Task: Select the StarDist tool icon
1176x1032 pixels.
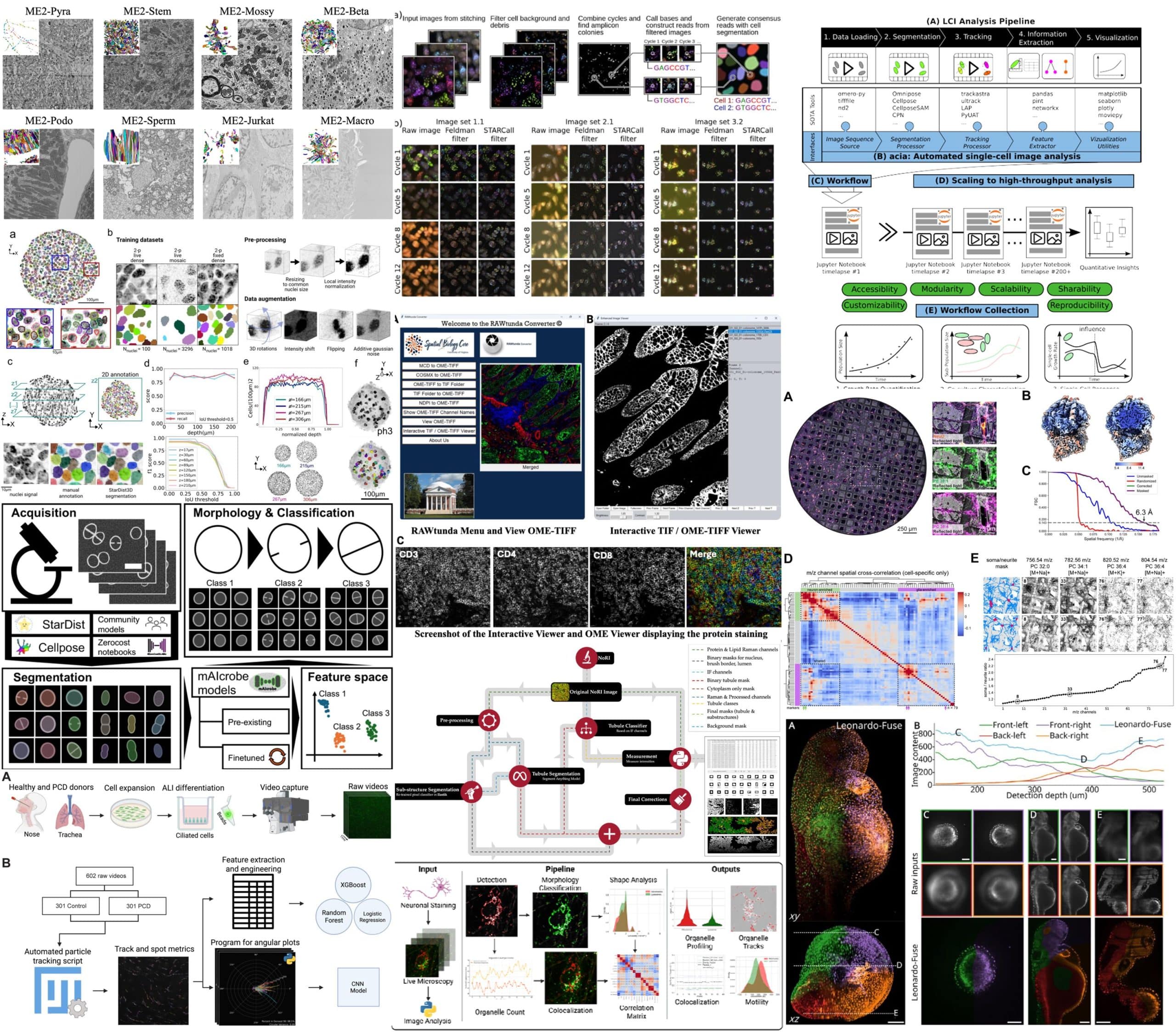Action: pyautogui.click(x=24, y=624)
